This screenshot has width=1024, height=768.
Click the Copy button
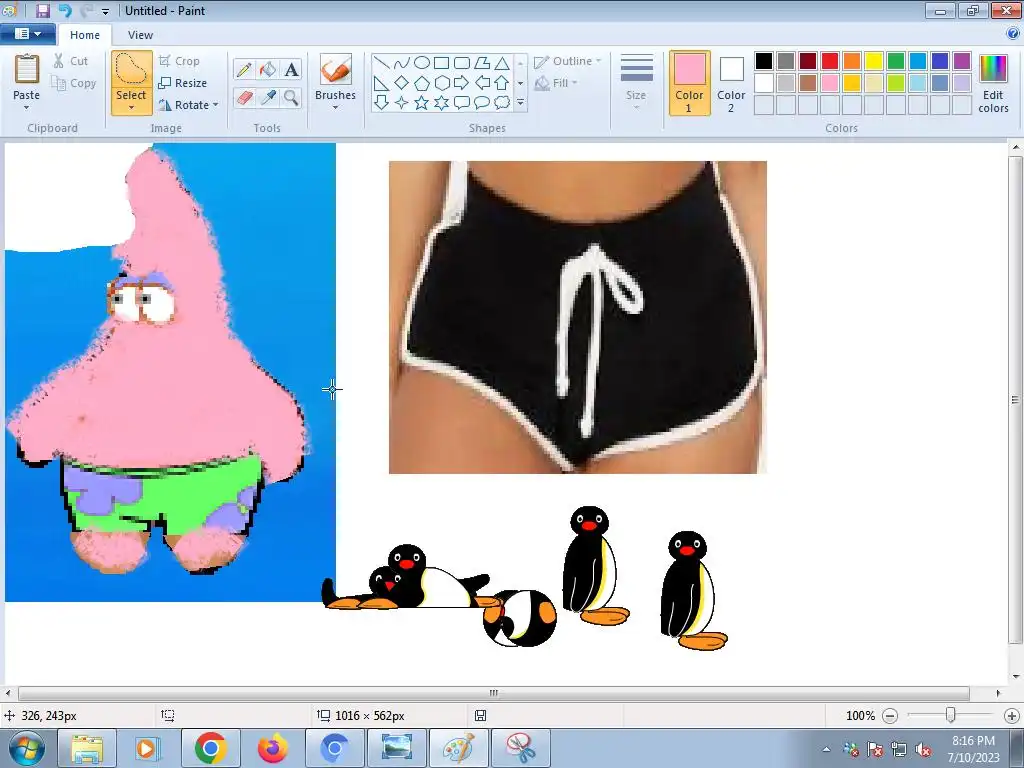(x=74, y=83)
